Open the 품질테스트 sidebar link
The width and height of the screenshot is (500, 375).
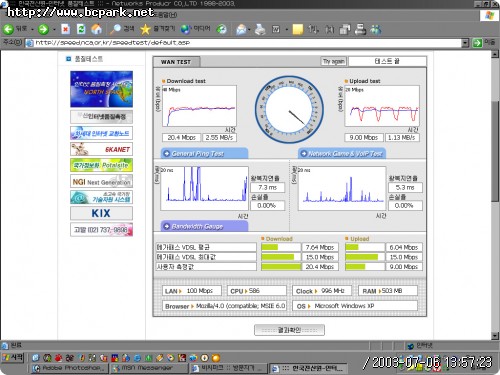(89, 59)
